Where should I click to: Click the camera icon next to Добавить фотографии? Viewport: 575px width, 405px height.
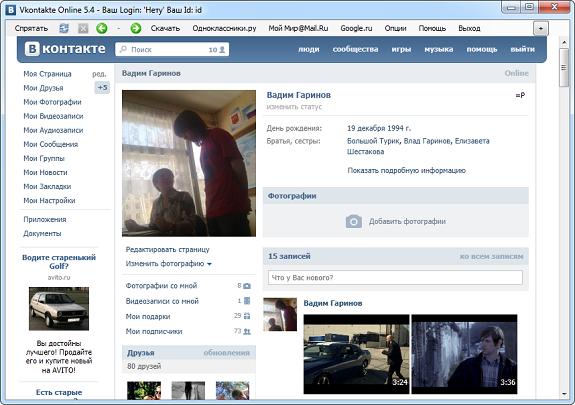point(354,221)
